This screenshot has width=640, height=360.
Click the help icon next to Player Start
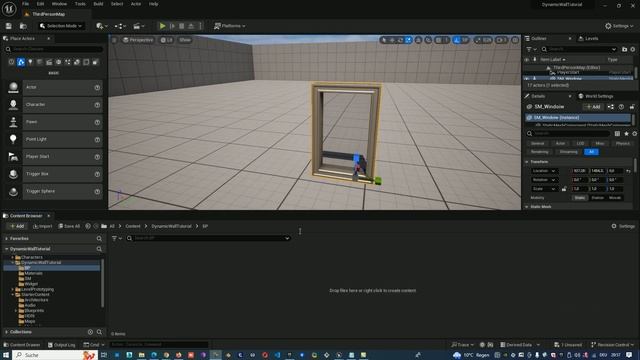pos(97,157)
